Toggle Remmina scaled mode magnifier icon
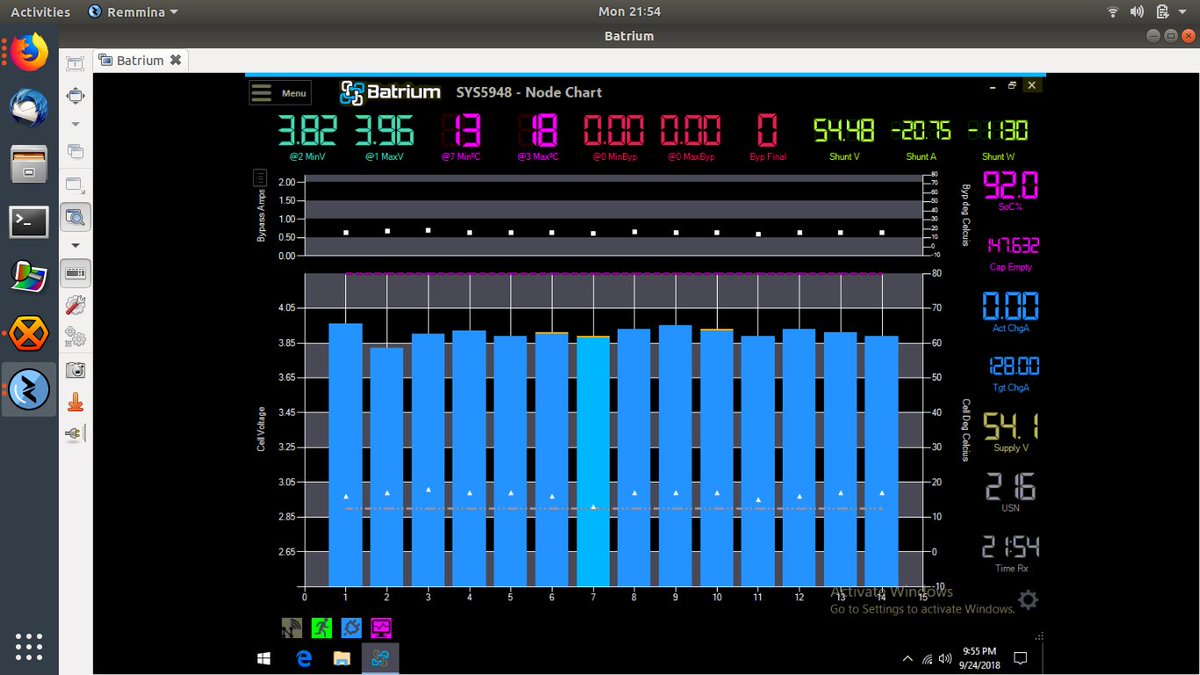 [x=75, y=215]
